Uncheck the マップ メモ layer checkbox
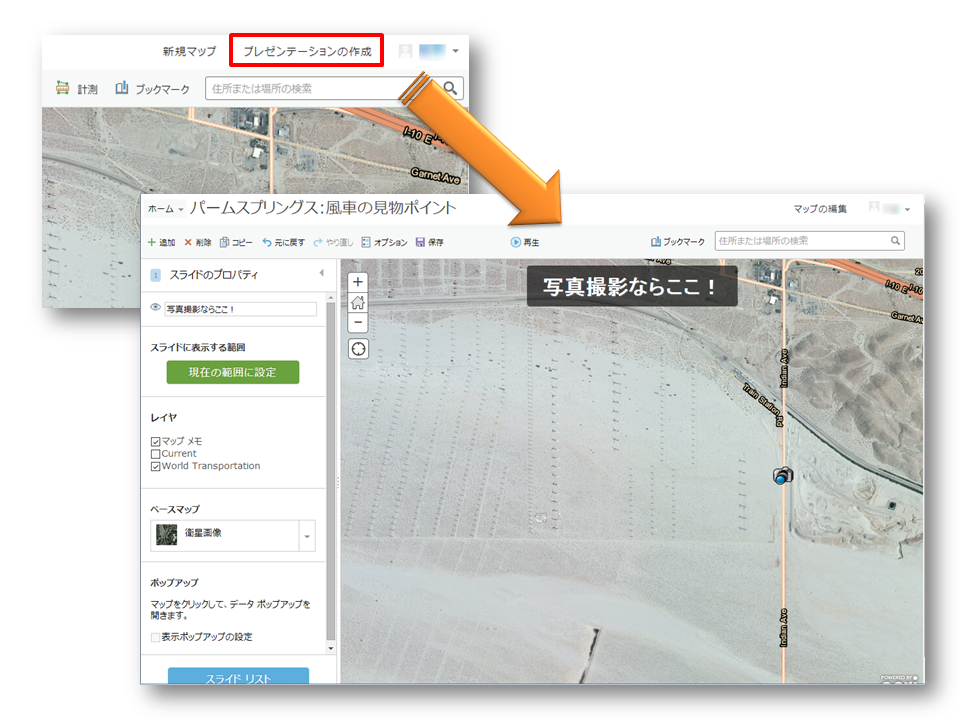This screenshot has width=960, height=720. coord(155,441)
